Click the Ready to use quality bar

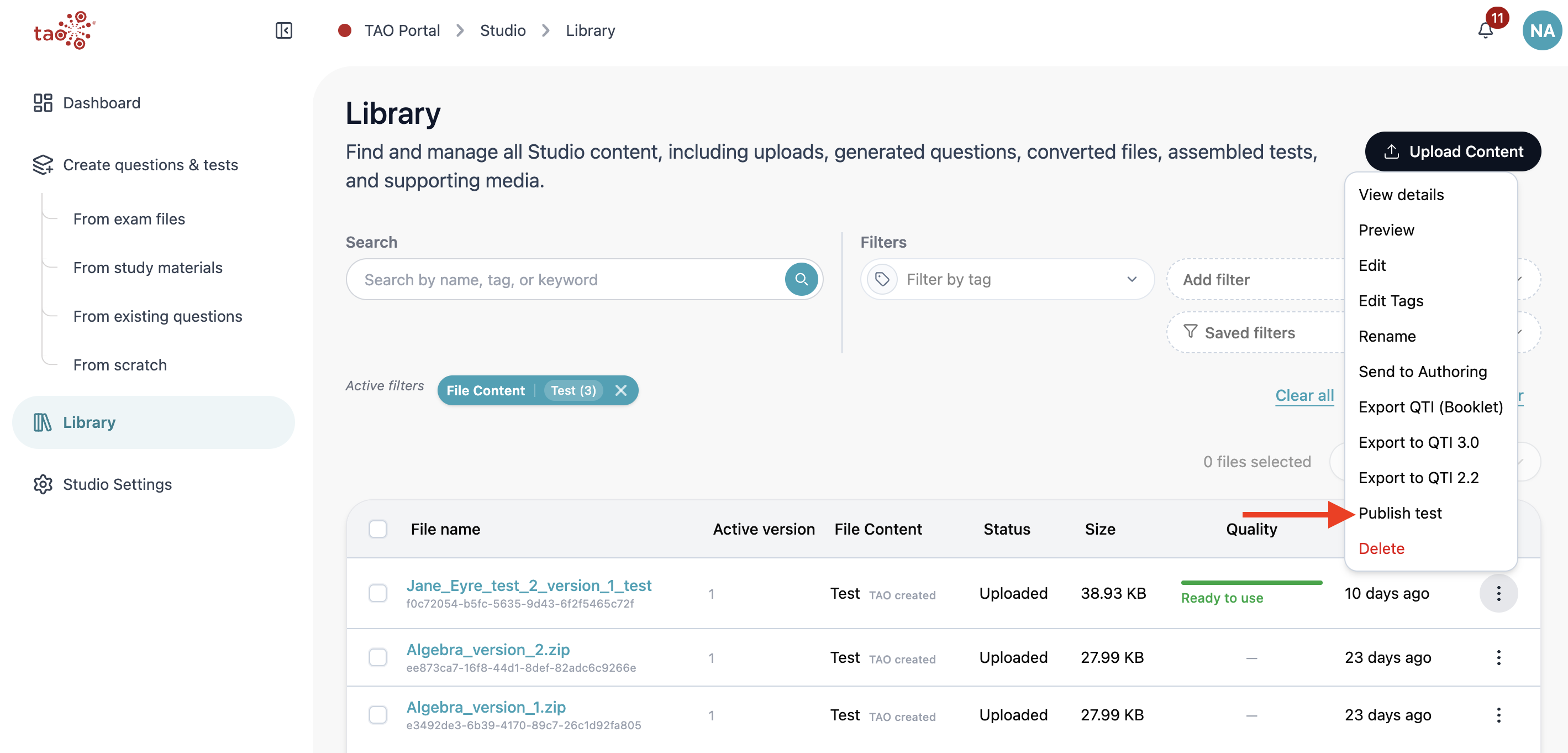tap(1251, 583)
